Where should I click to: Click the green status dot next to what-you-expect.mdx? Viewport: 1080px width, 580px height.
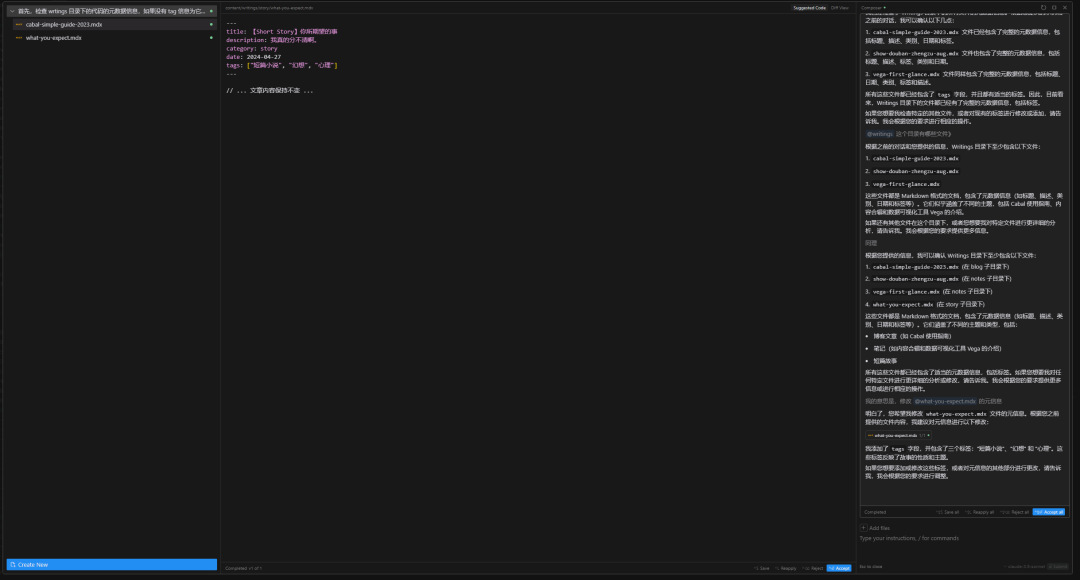(211, 37)
